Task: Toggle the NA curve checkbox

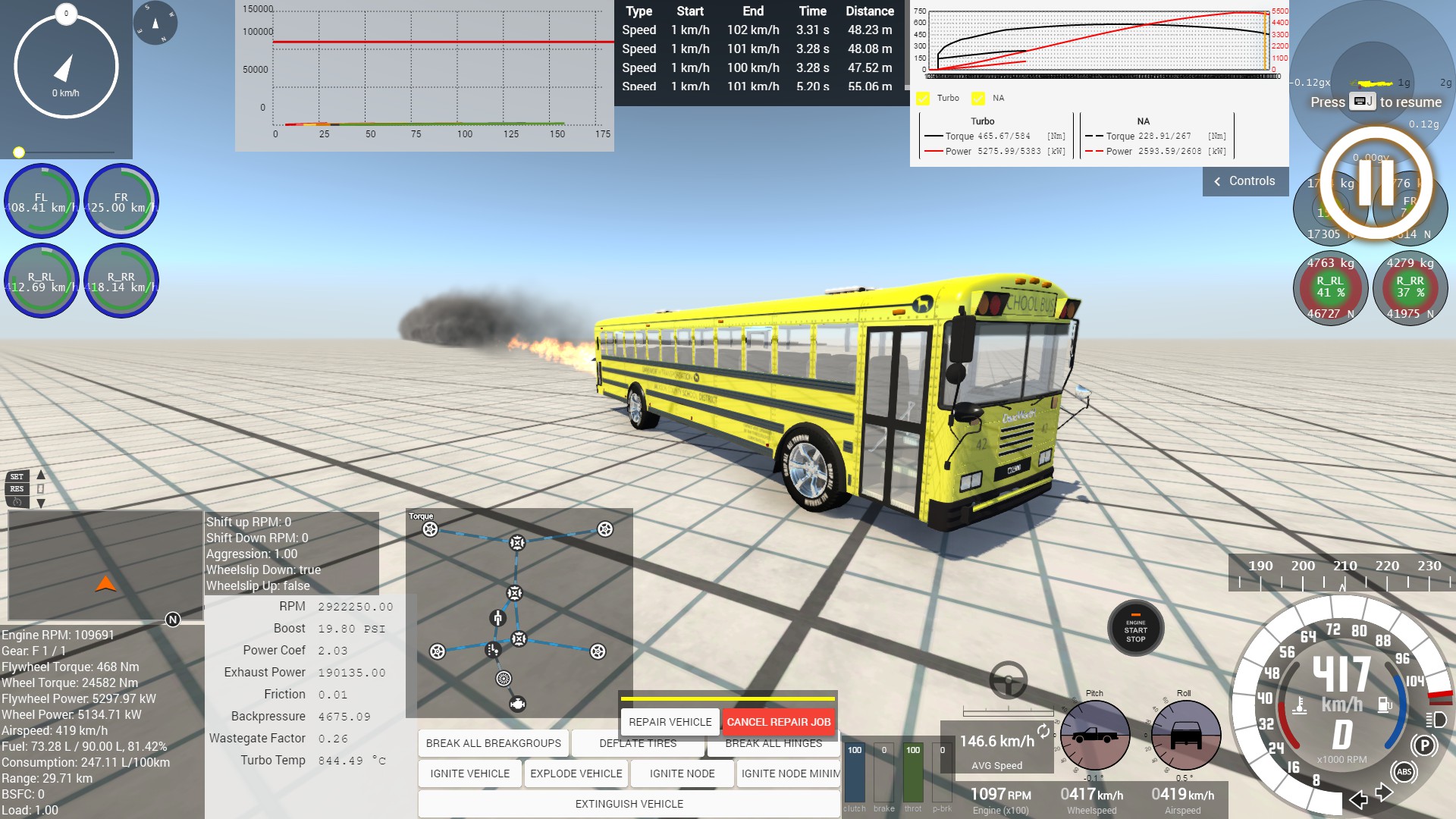Action: 978,98
